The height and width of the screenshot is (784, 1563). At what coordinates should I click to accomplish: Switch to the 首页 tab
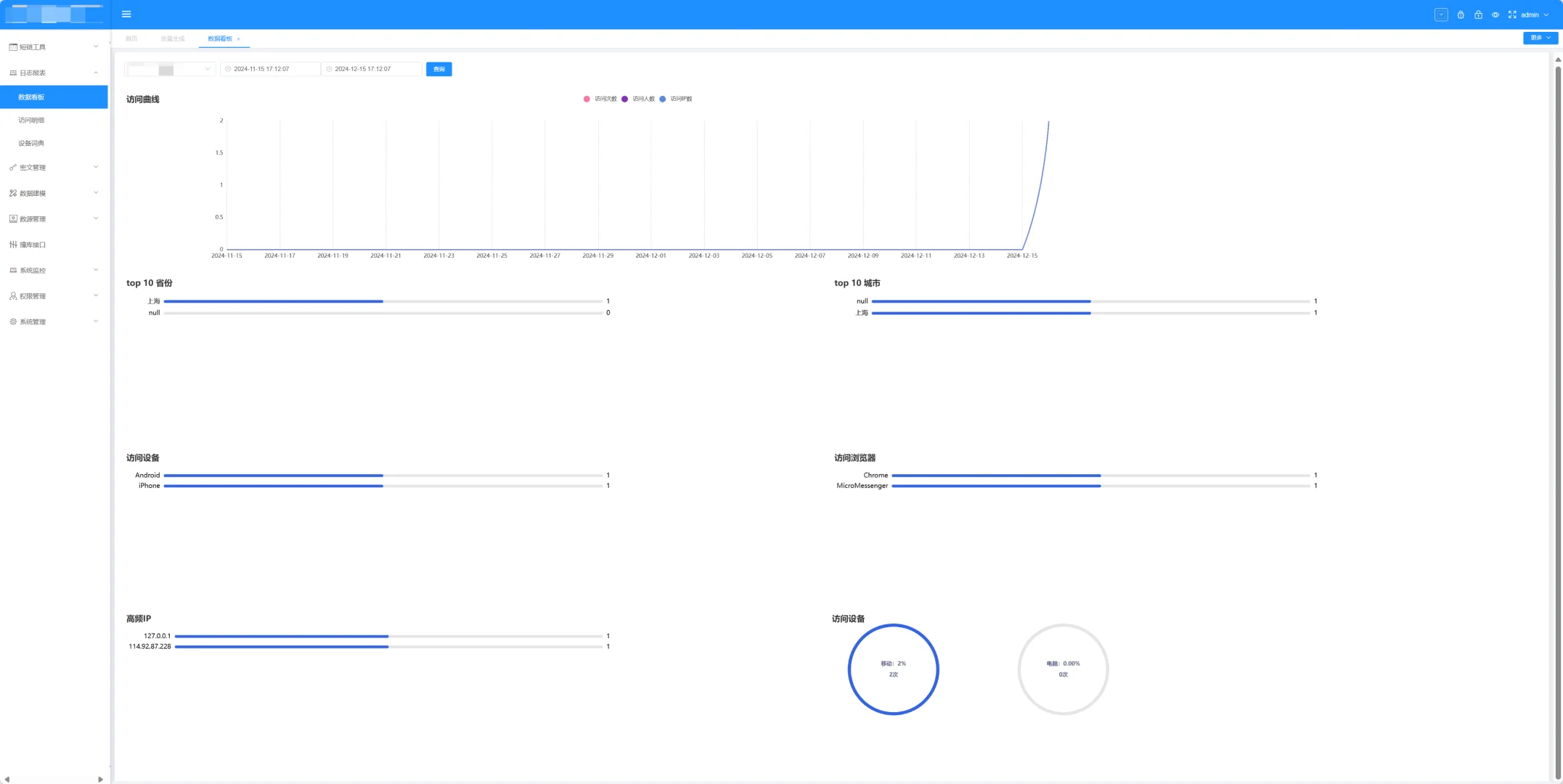[131, 38]
